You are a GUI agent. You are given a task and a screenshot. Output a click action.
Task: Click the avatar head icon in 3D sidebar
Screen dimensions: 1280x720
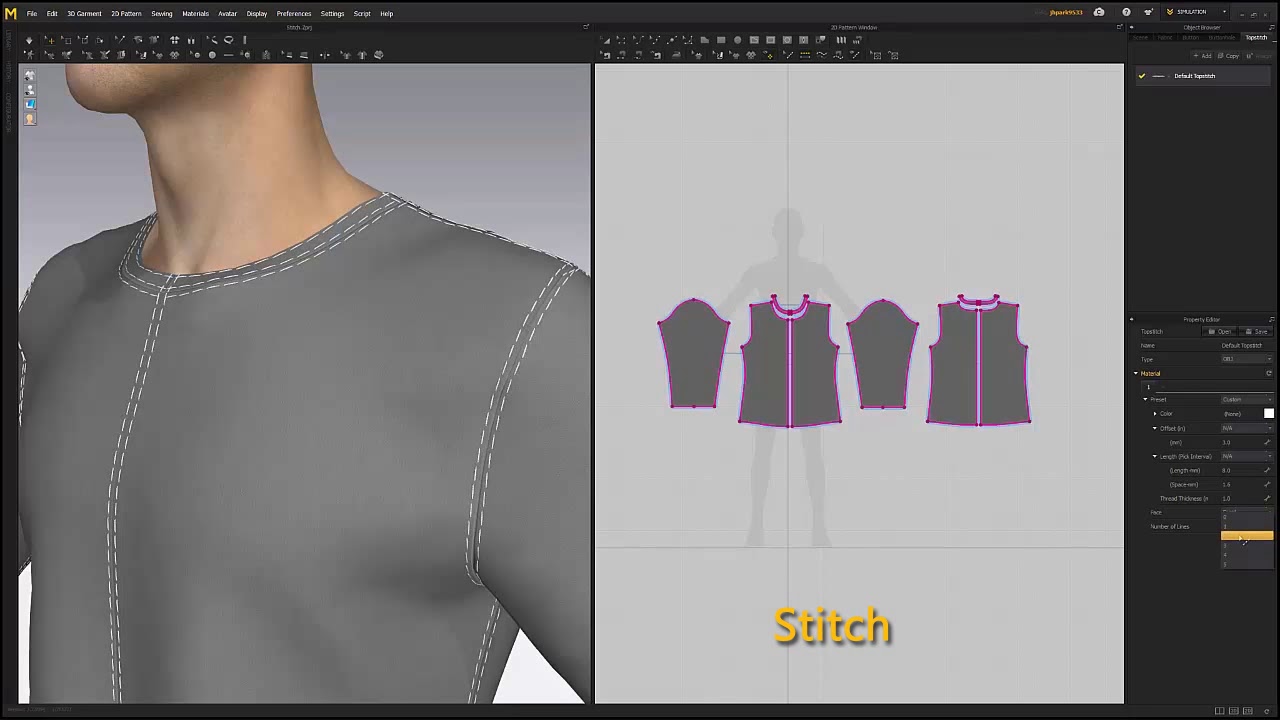[x=29, y=119]
